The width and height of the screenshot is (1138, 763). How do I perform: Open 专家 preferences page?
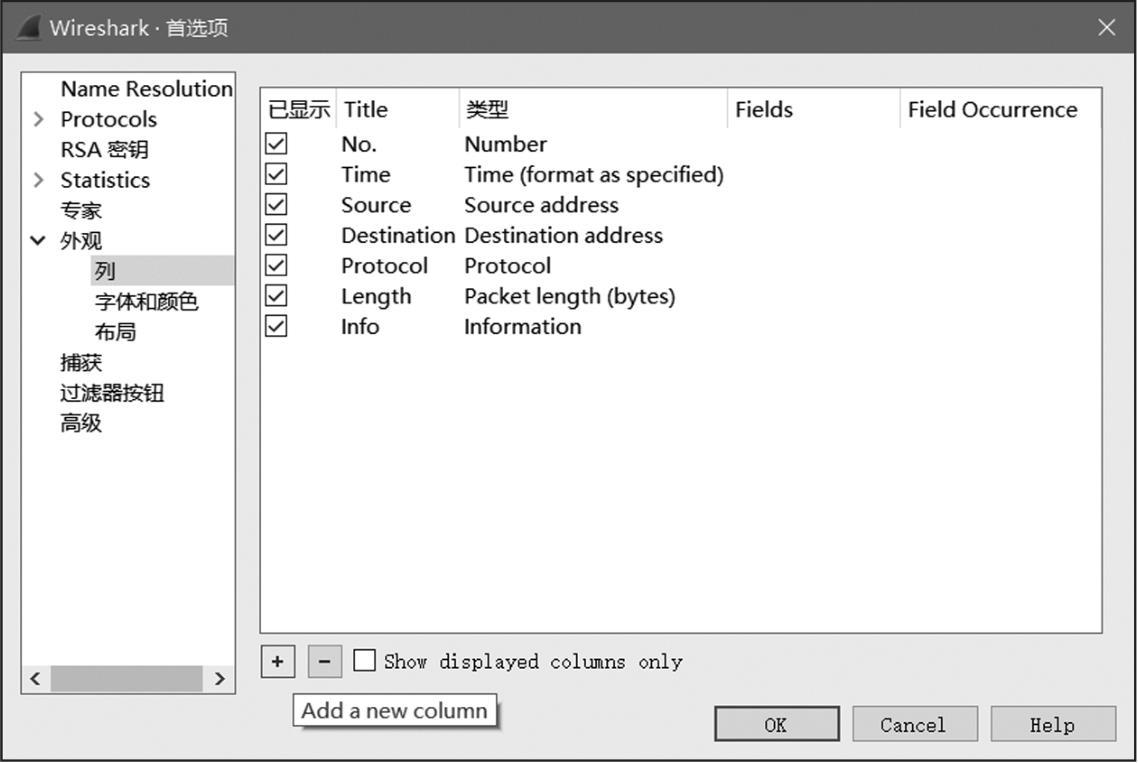81,211
